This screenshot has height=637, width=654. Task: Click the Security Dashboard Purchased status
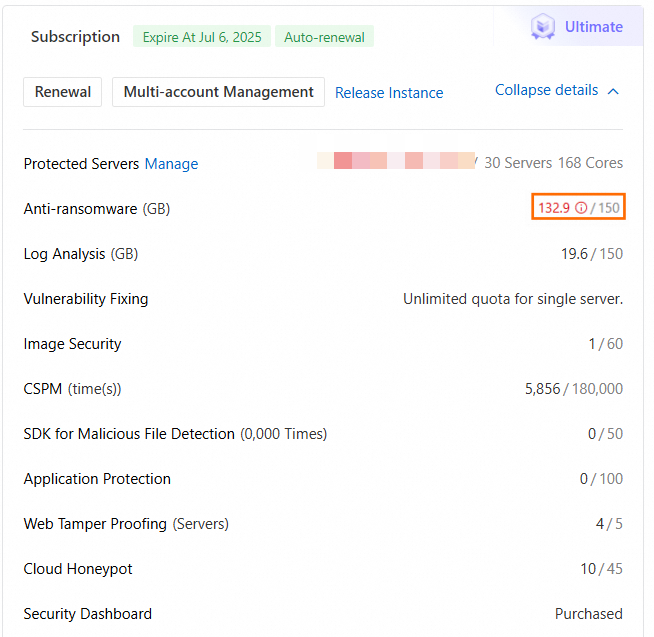pyautogui.click(x=588, y=614)
